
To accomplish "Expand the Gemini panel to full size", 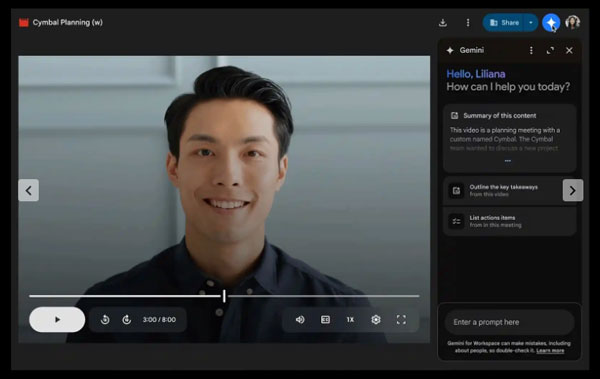I will 550,51.
